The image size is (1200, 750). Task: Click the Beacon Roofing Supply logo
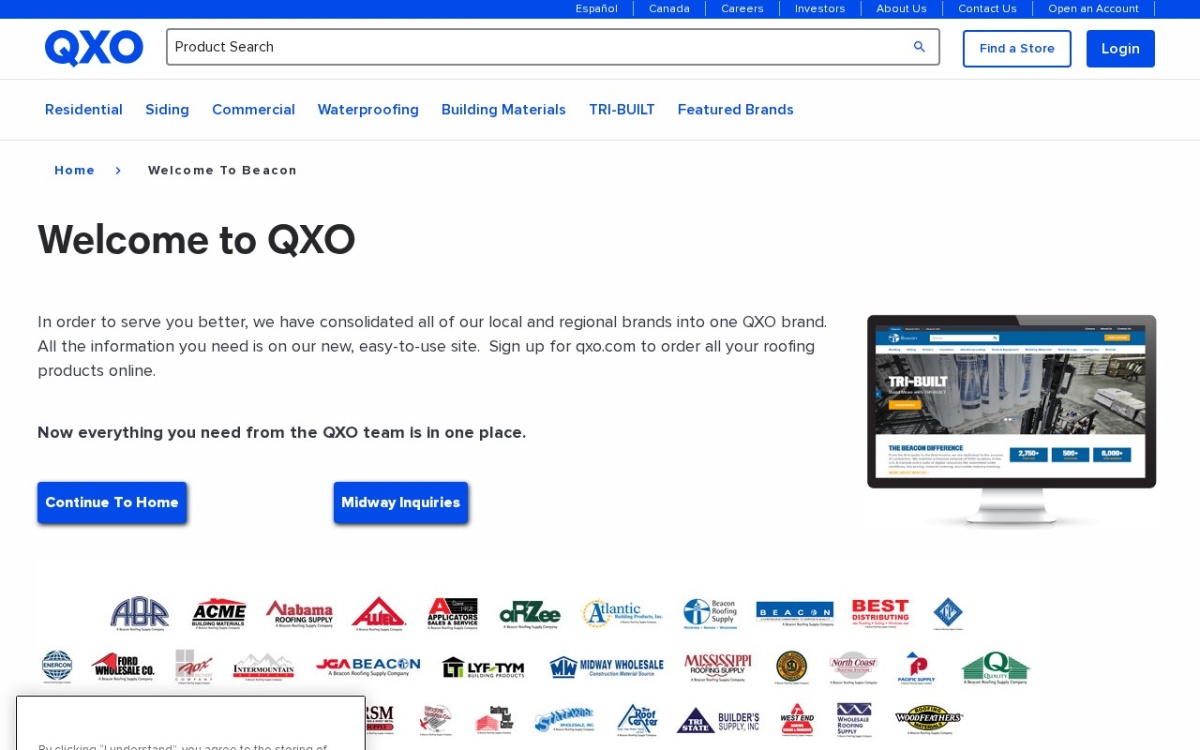click(x=710, y=613)
